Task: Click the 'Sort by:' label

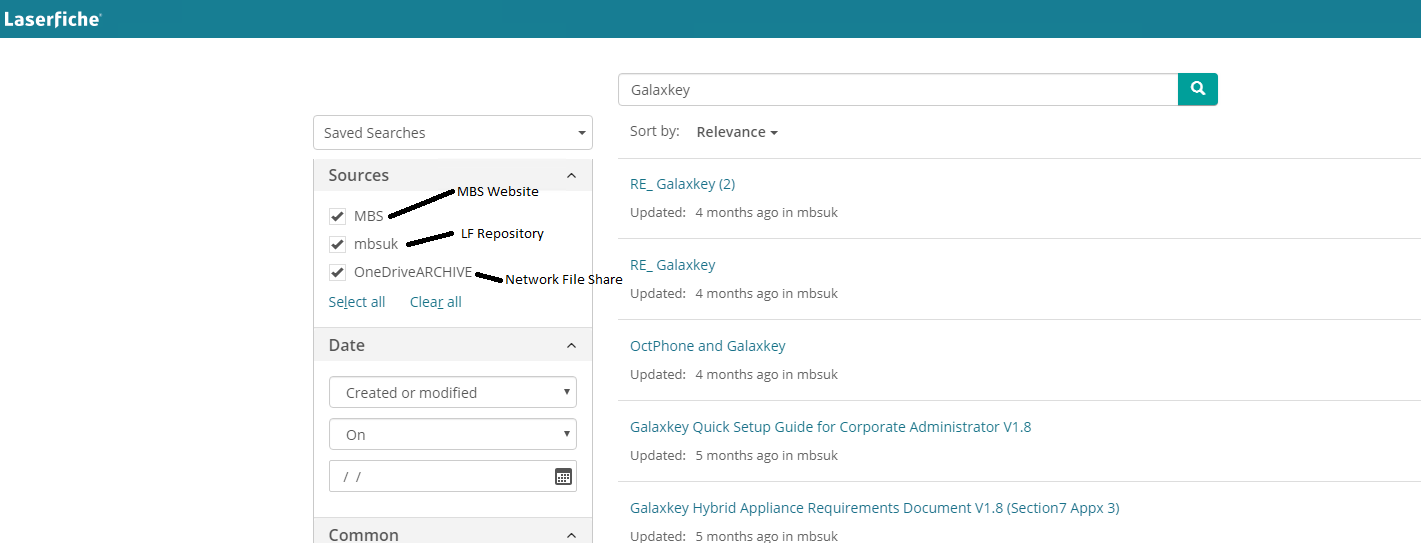Action: 655,131
